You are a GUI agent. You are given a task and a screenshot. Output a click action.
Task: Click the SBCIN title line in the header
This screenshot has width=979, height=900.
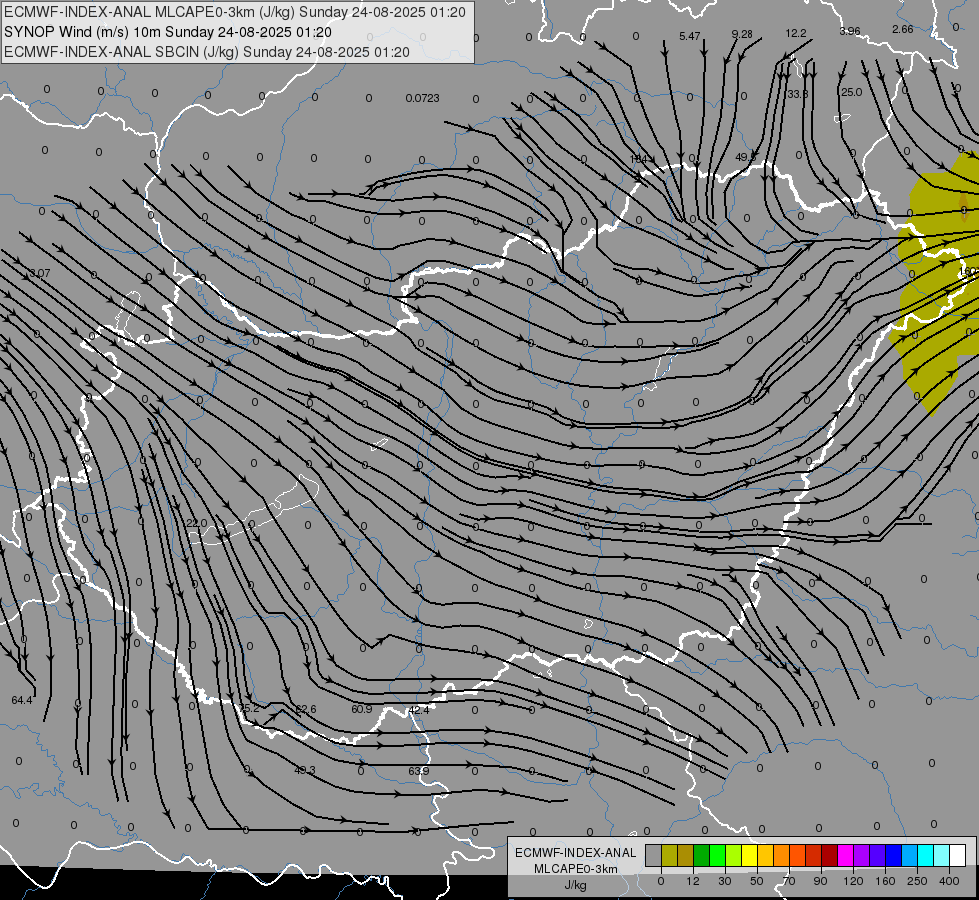pyautogui.click(x=207, y=52)
